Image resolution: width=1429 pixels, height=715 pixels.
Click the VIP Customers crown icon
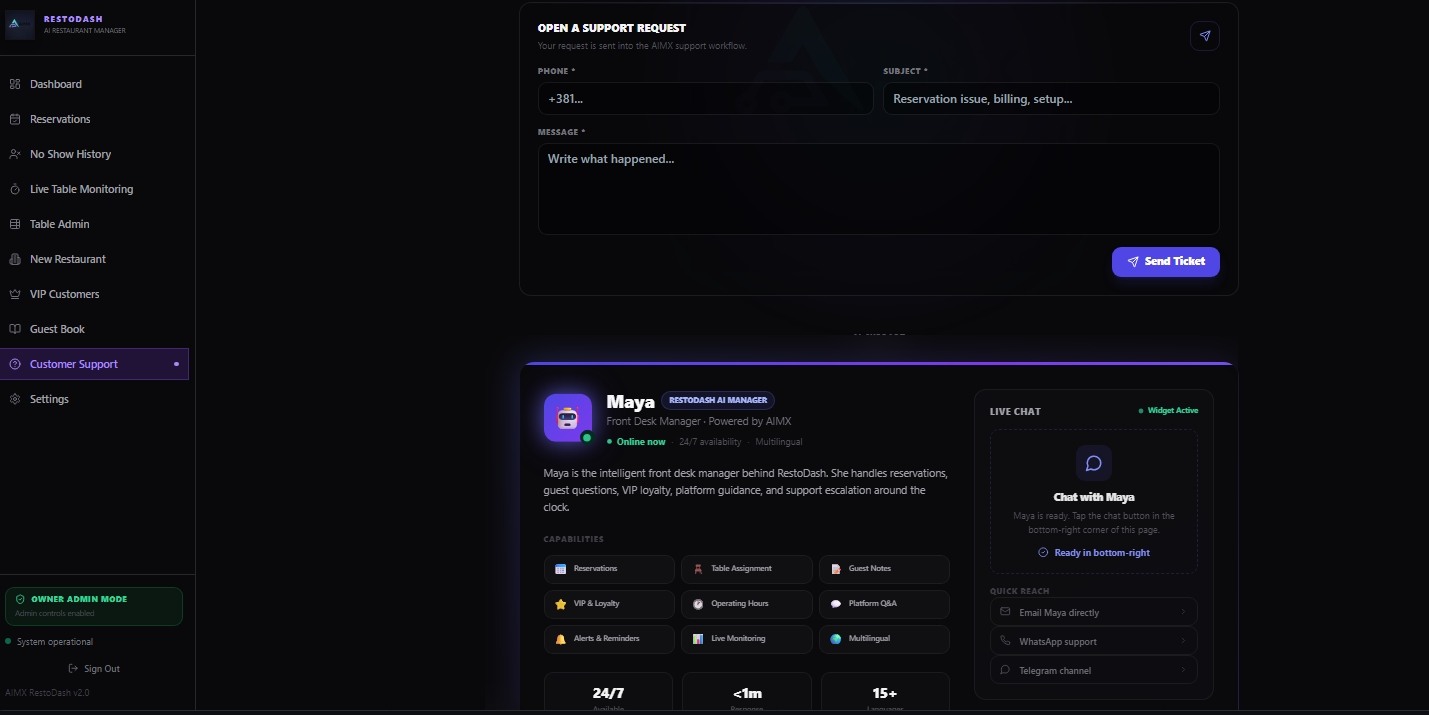pyautogui.click(x=15, y=294)
